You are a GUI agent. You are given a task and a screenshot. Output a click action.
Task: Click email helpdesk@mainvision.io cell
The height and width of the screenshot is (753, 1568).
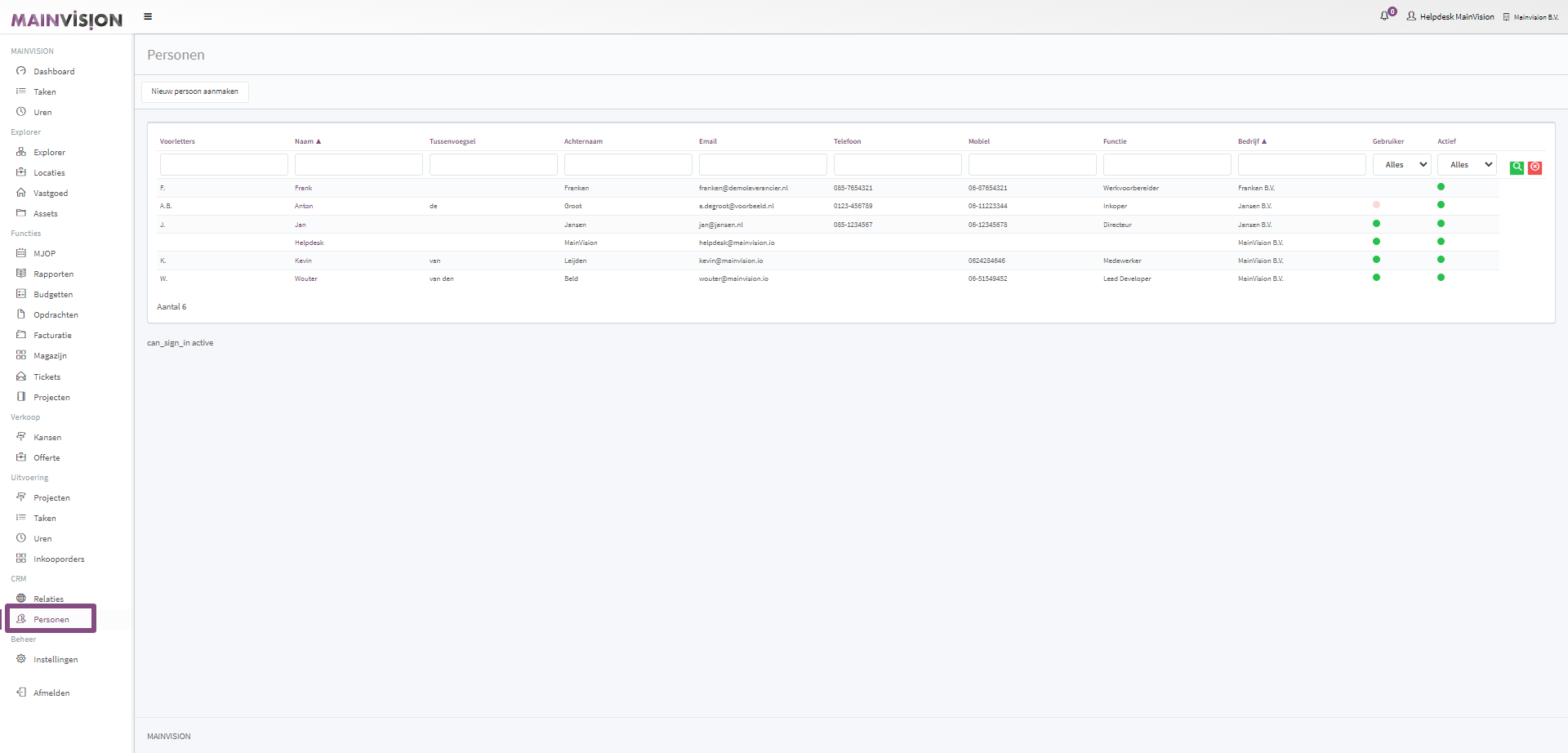click(x=737, y=243)
